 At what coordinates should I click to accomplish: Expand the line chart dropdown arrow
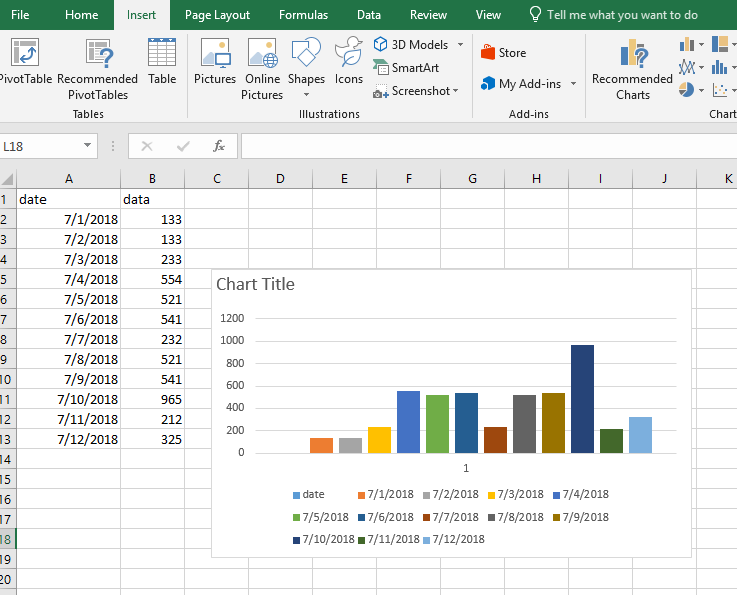tap(701, 67)
